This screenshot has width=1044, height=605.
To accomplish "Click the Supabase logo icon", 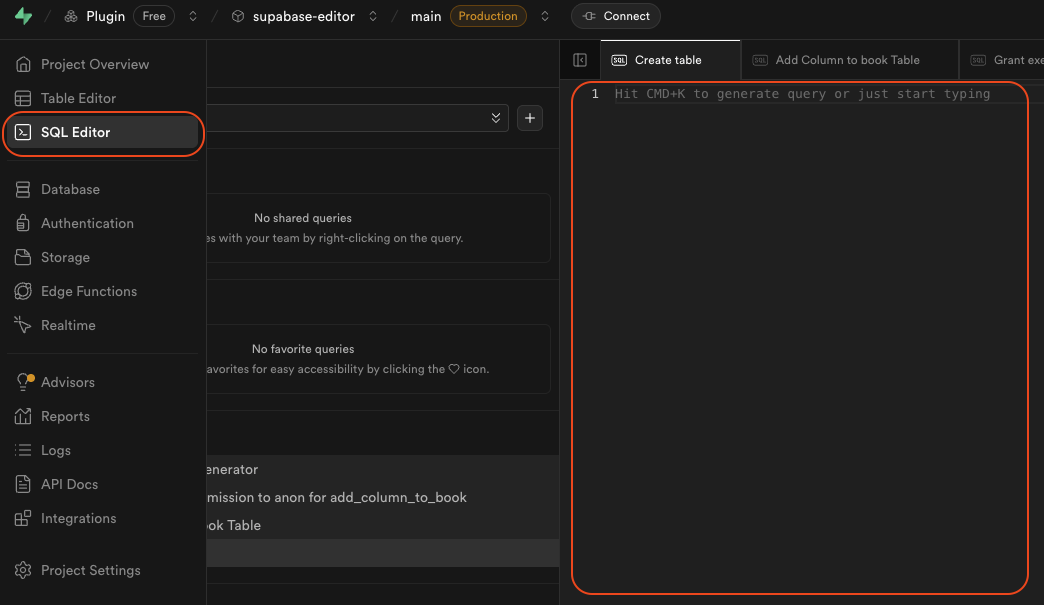I will pyautogui.click(x=23, y=16).
